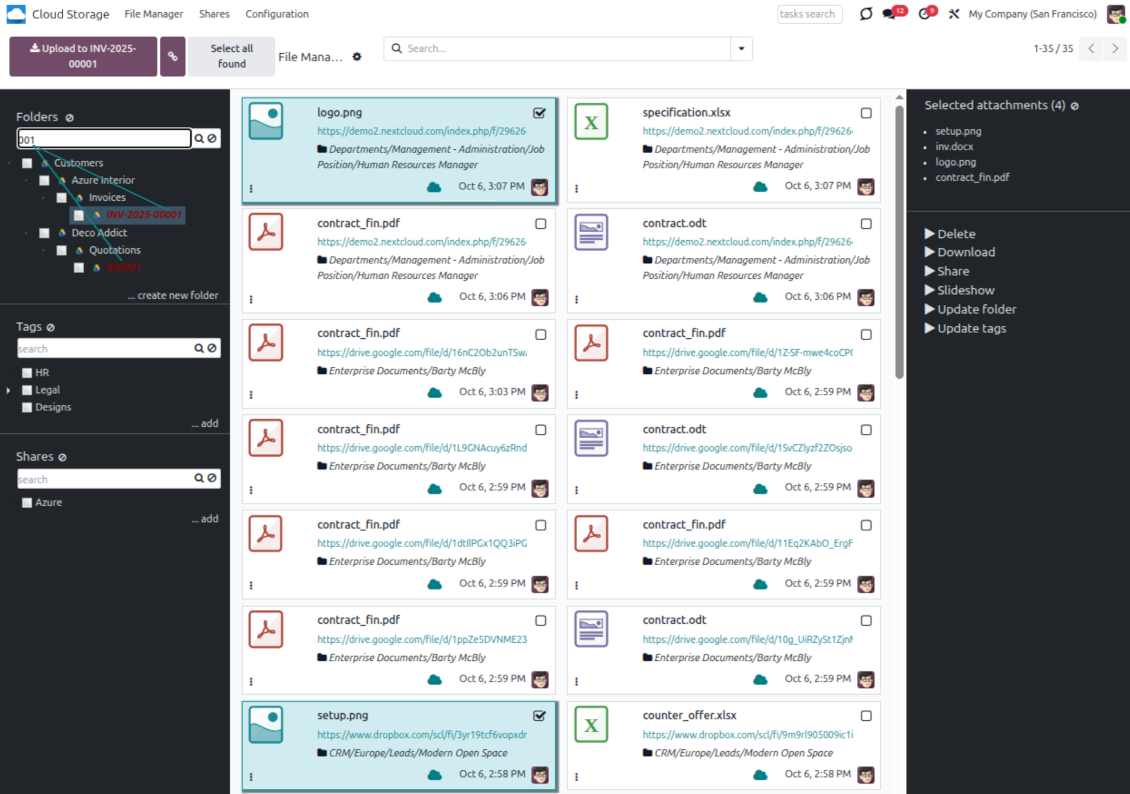1130x794 pixels.
Task: Clear selected attachments using the reset icon
Action: (x=1074, y=106)
